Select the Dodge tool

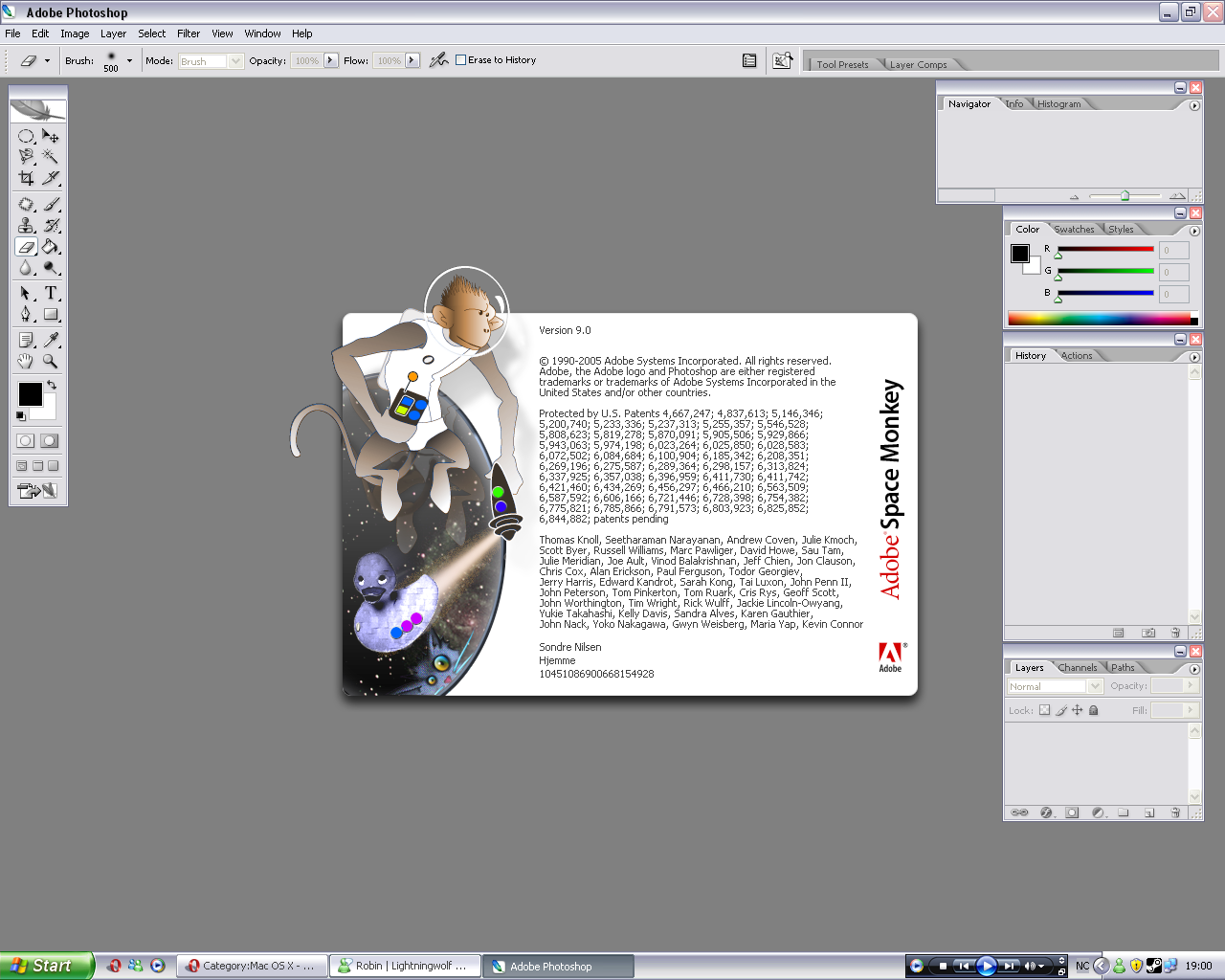(x=51, y=268)
